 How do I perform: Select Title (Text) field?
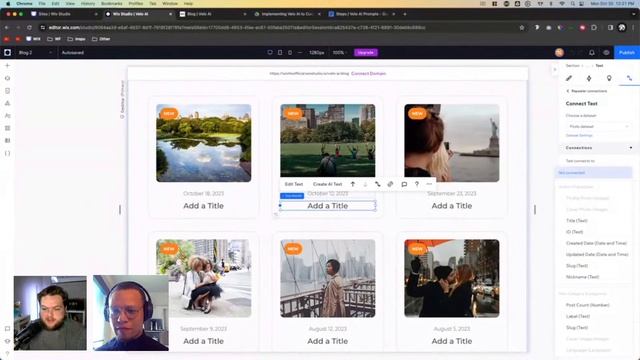[x=577, y=220]
